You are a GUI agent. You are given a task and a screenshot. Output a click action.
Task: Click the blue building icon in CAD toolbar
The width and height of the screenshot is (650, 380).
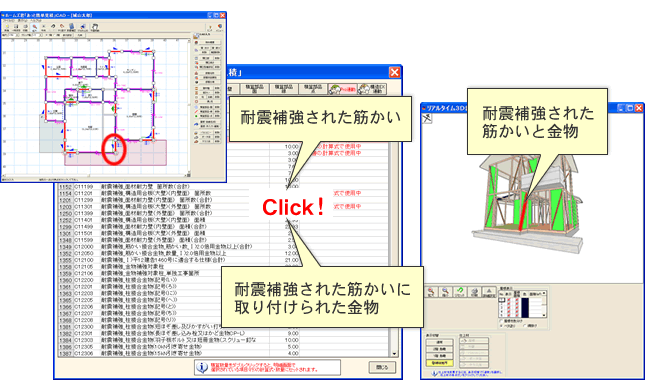71,27
